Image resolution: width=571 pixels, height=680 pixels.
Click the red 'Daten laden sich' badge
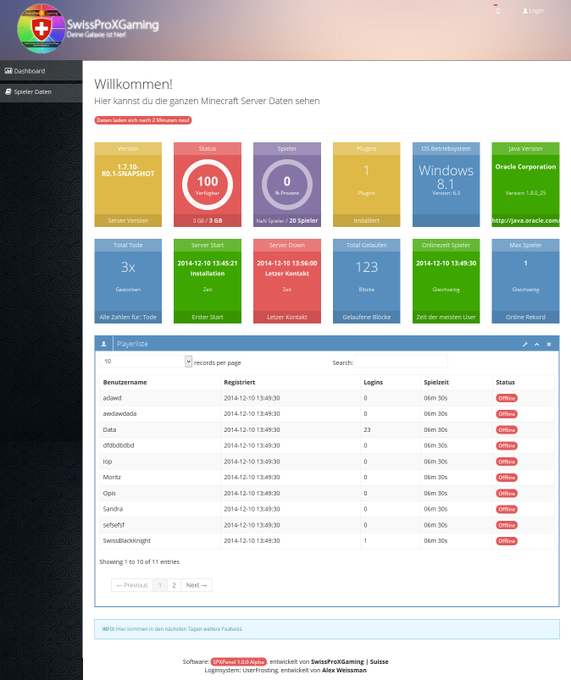pos(143,120)
